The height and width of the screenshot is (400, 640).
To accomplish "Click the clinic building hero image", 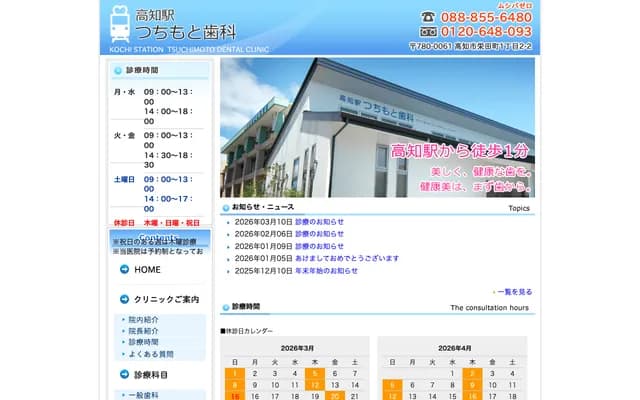I will click(377, 127).
